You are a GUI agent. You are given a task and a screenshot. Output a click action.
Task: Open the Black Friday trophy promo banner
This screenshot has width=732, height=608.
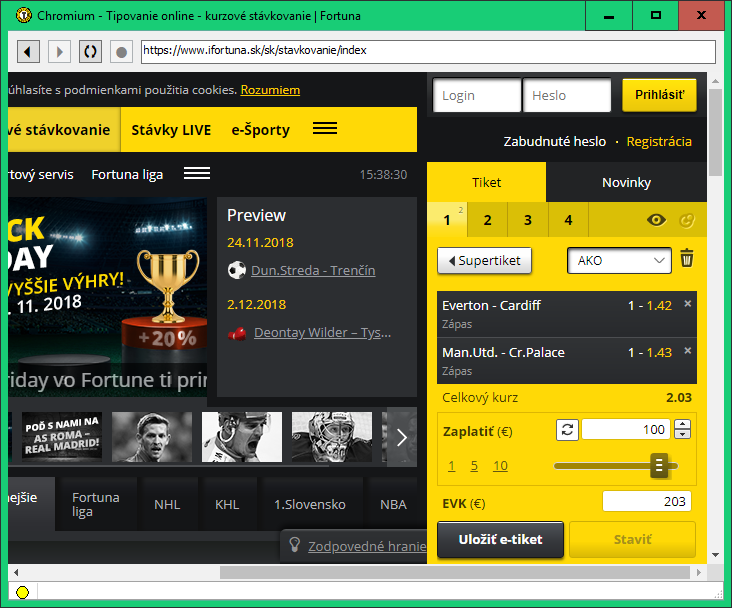(x=107, y=297)
